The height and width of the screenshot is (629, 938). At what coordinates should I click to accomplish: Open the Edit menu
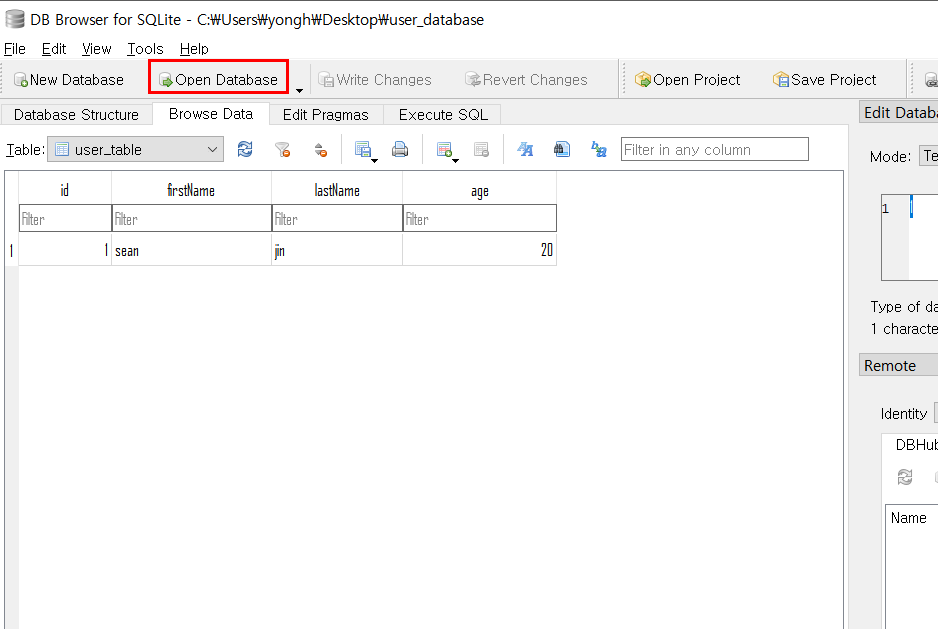pyautogui.click(x=54, y=48)
